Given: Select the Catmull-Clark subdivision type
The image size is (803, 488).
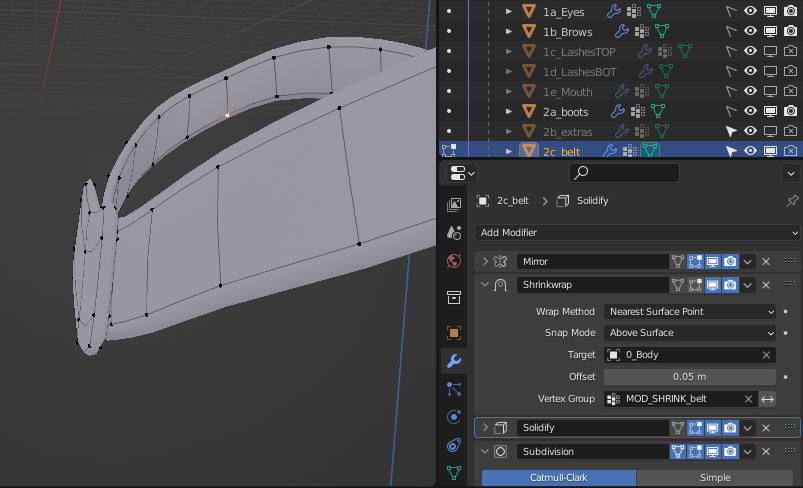Looking at the screenshot, I should pos(559,478).
